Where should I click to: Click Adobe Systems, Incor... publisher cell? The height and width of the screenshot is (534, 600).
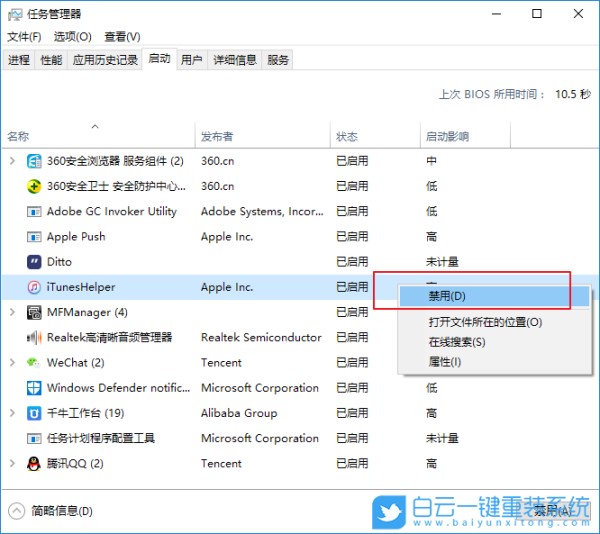click(x=262, y=212)
